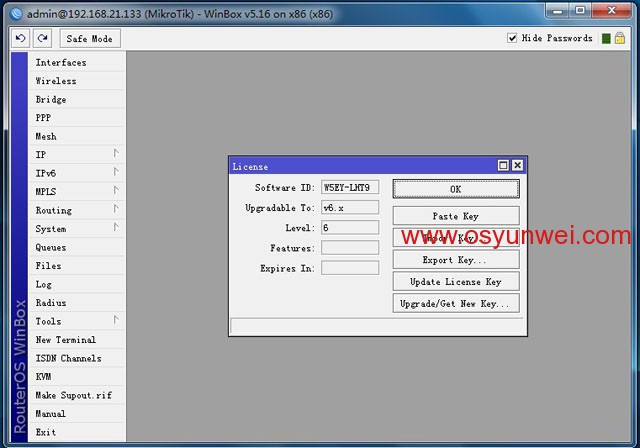
Task: Open the Bridge menu
Action: coord(77,99)
